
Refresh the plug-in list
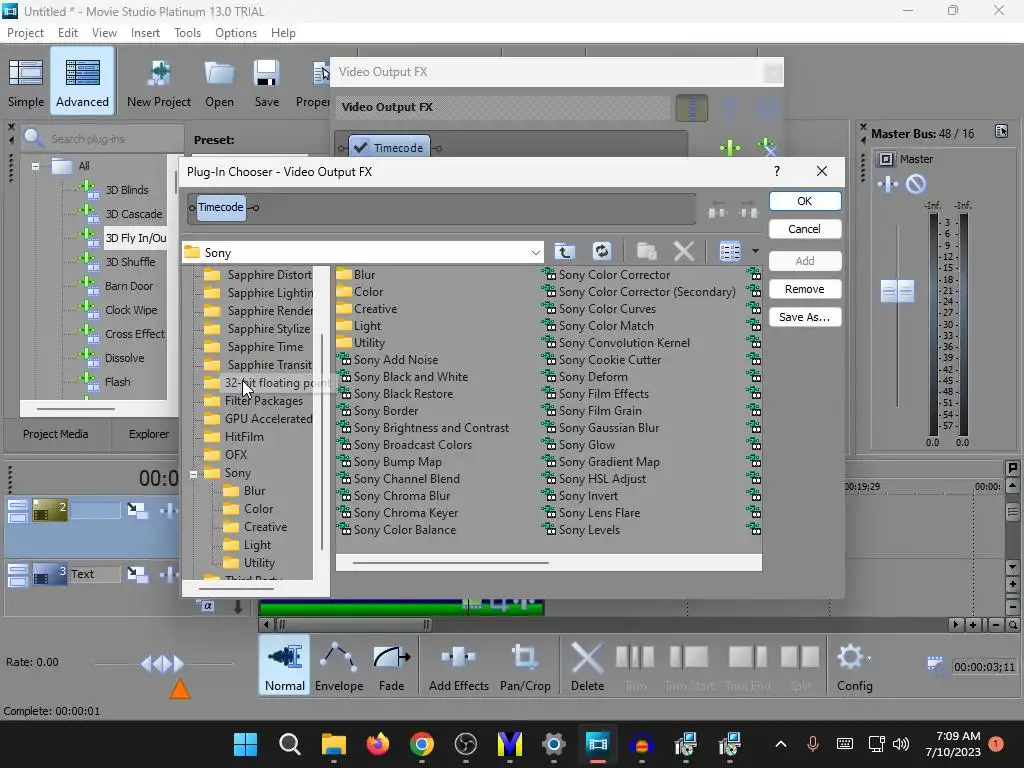click(601, 251)
